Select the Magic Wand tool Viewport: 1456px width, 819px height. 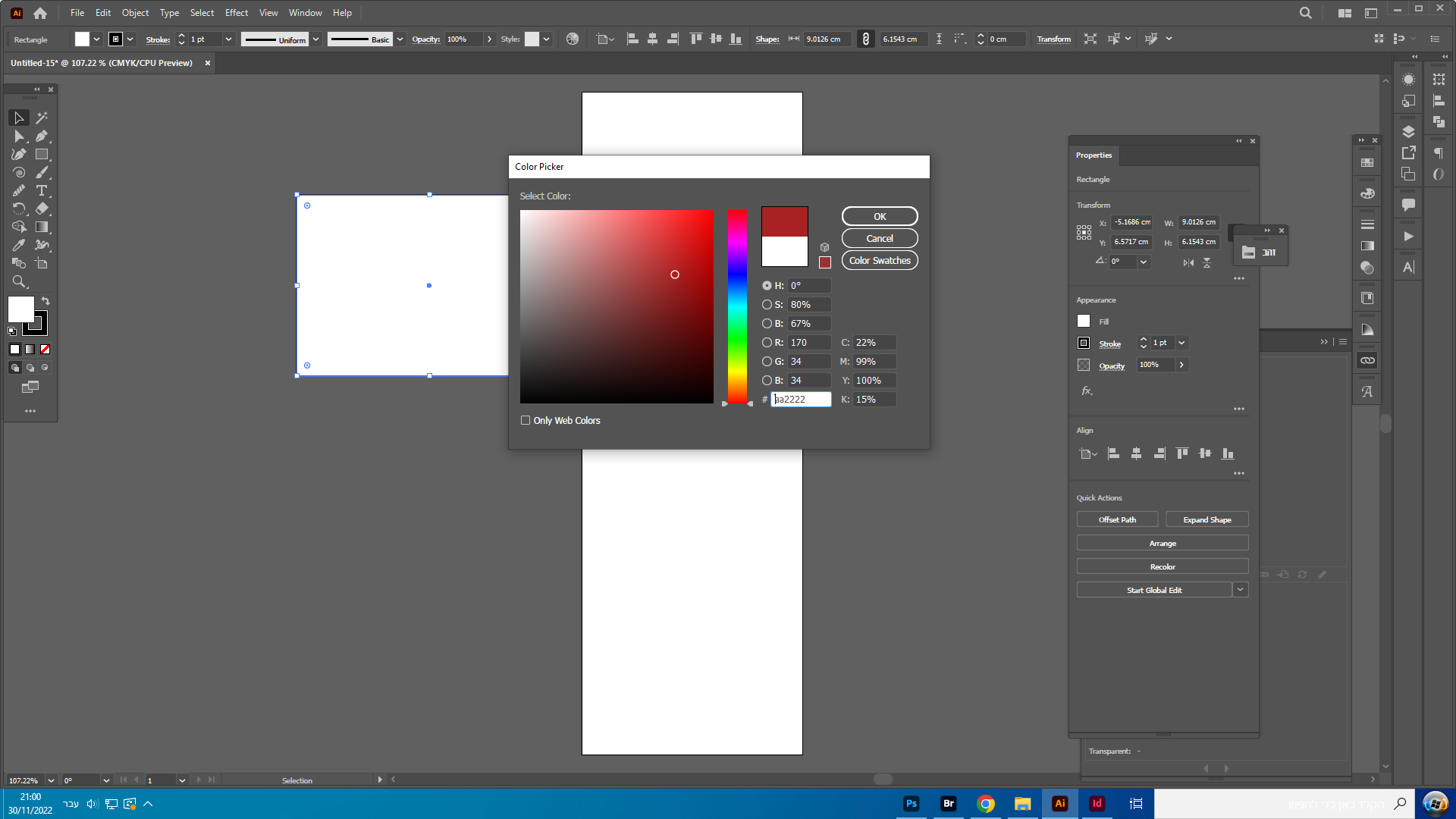click(42, 118)
